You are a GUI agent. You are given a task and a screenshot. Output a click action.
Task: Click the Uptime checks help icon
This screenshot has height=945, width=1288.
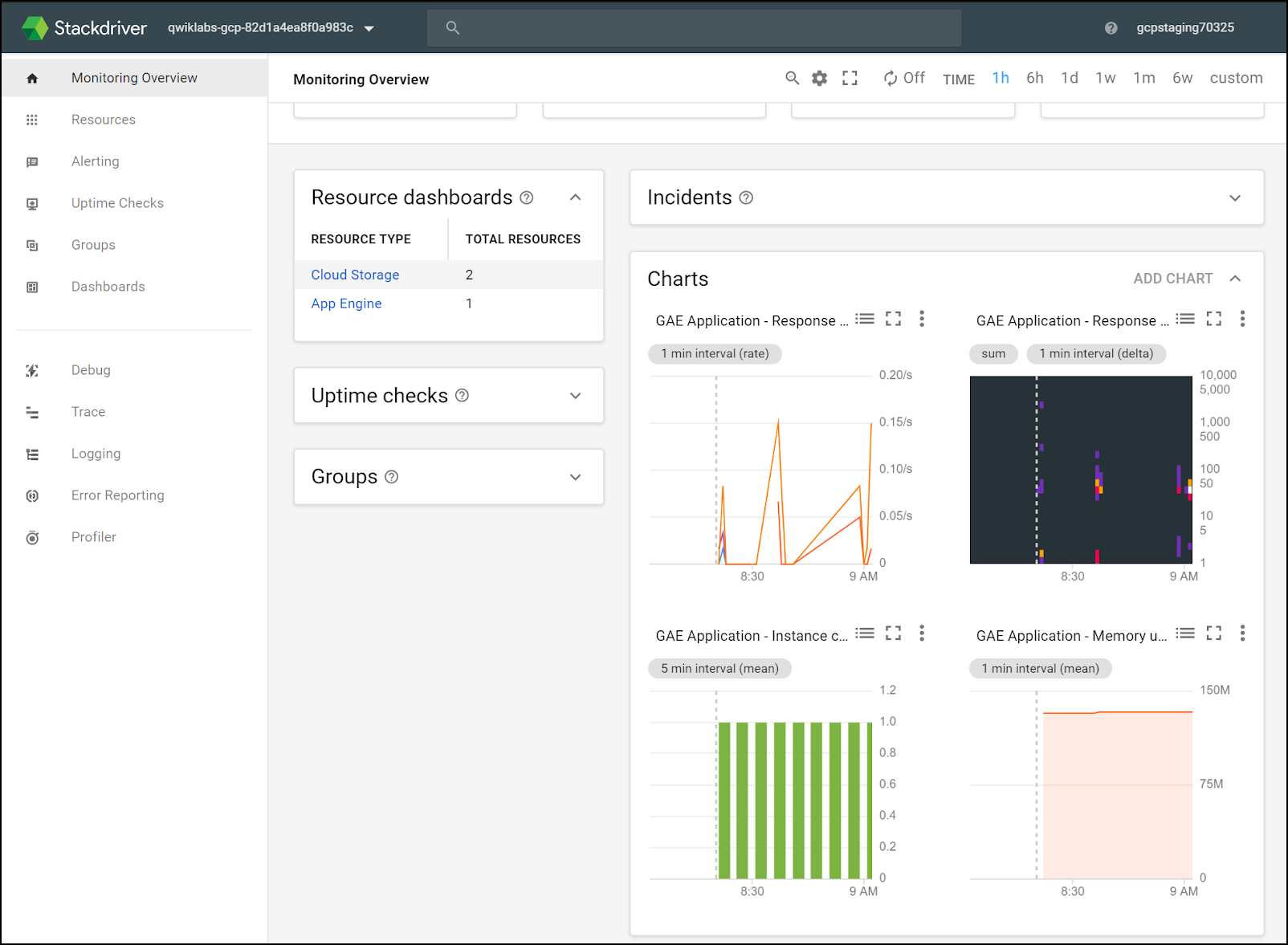462,395
